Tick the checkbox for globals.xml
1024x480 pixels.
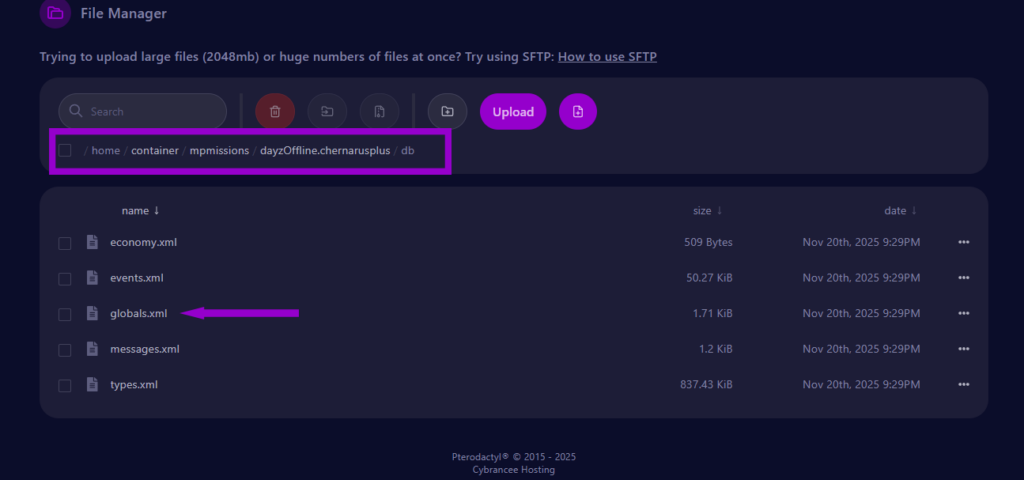click(65, 314)
